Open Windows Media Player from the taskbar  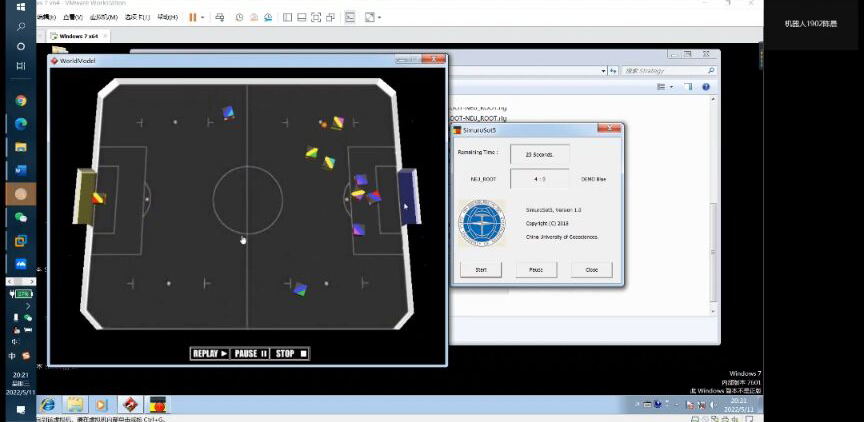[x=101, y=405]
